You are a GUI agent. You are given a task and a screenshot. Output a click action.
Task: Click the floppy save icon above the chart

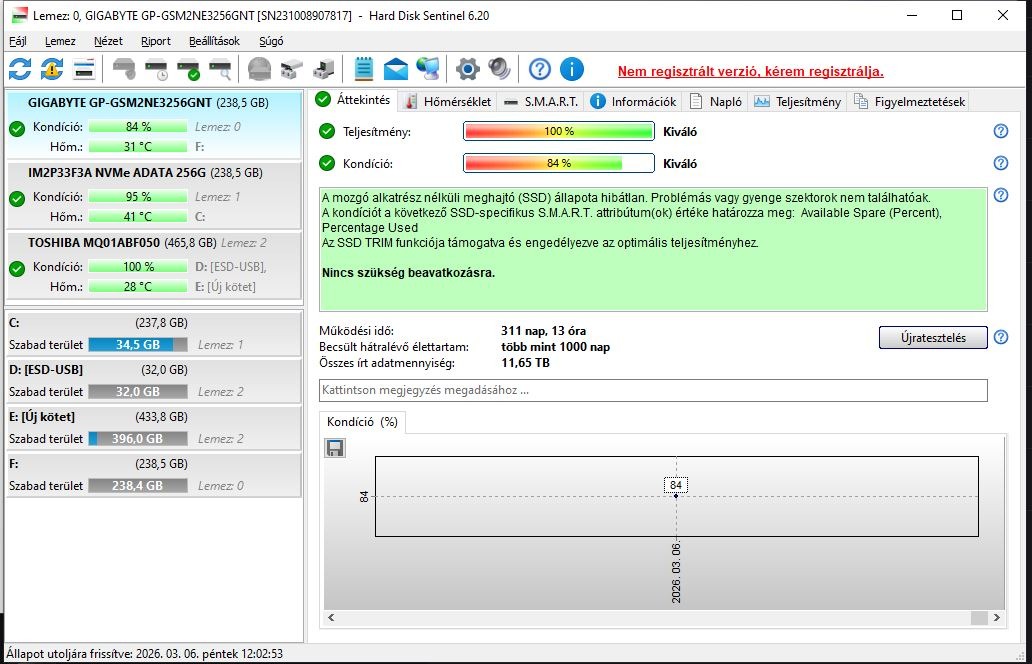(x=335, y=448)
